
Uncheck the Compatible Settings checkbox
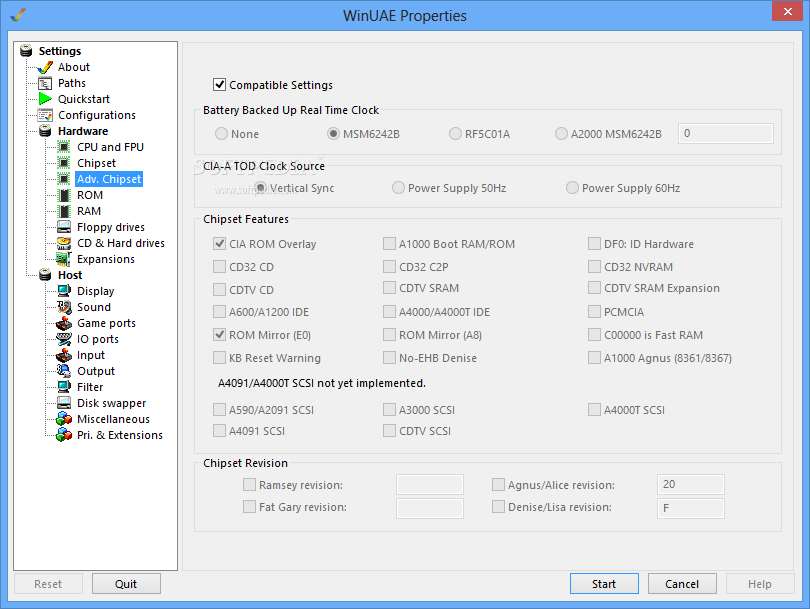pos(220,85)
